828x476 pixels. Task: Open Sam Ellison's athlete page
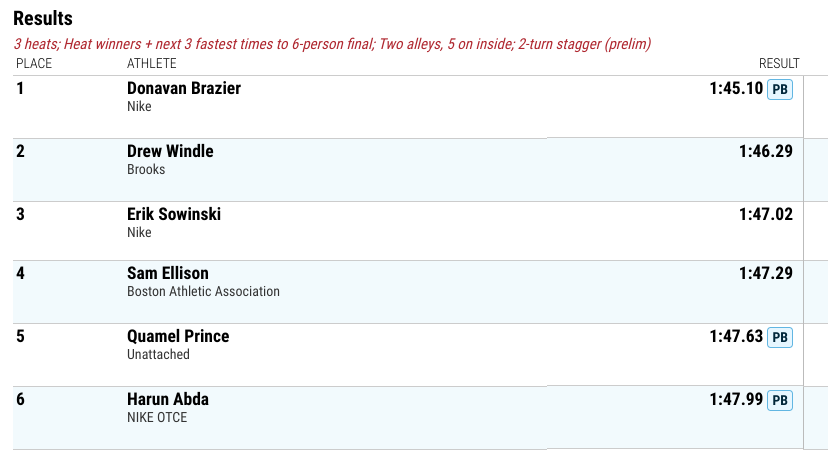click(x=167, y=273)
